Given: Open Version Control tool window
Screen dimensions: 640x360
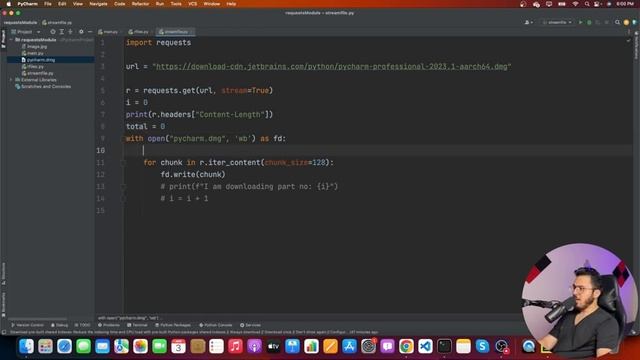Looking at the screenshot, I should 27,325.
